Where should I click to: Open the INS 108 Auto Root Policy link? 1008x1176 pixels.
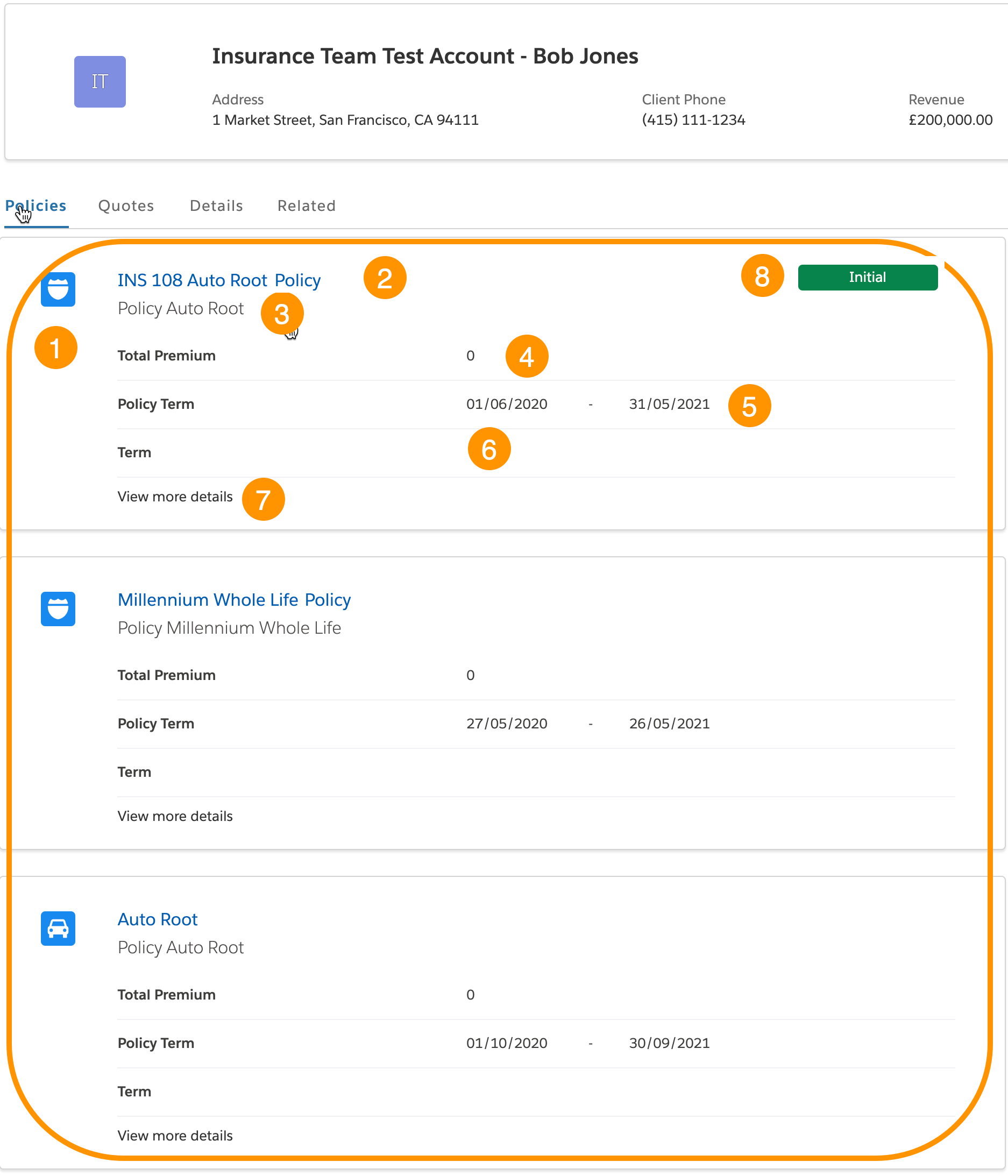pyautogui.click(x=219, y=280)
